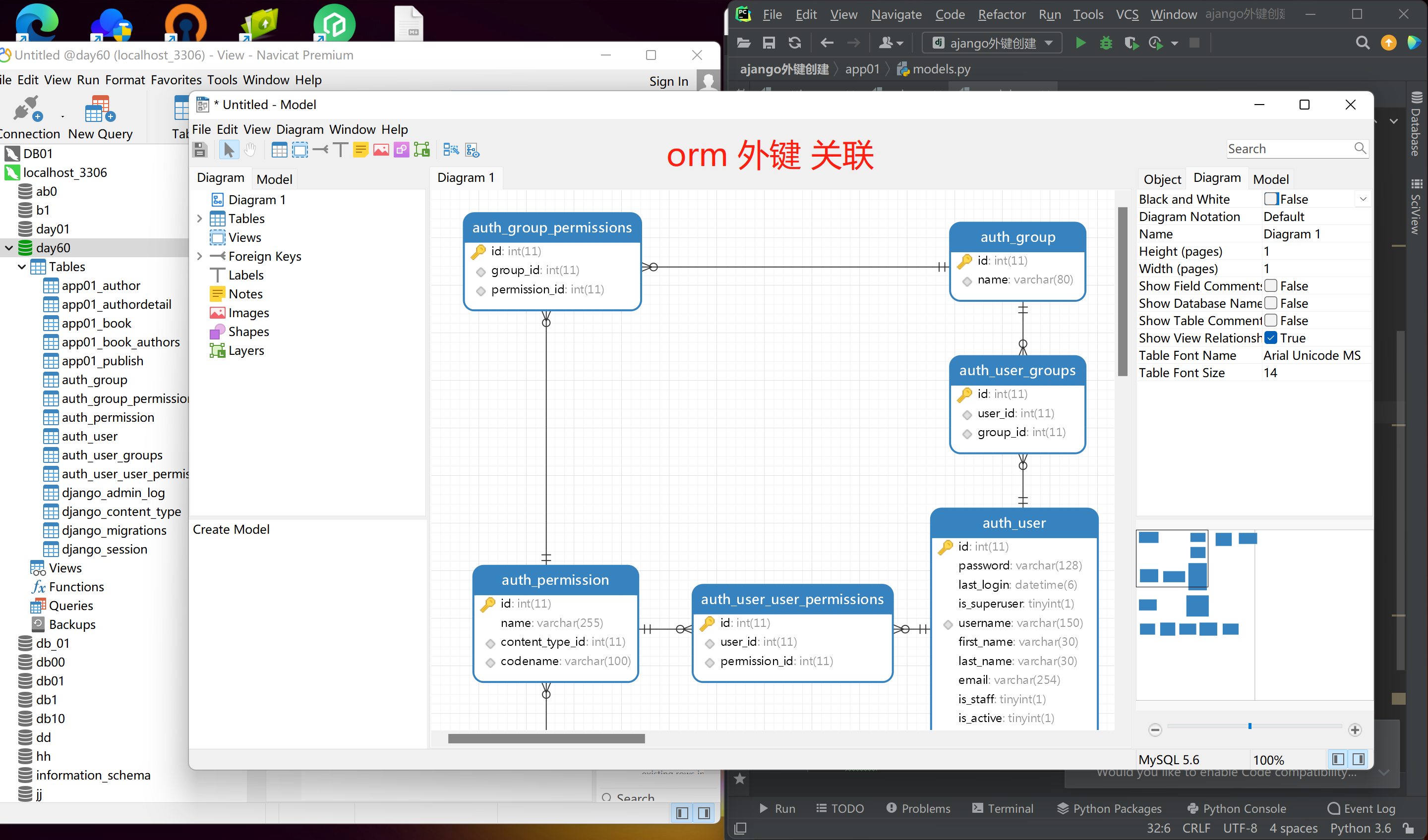Click the PyCharm Open folder icon
This screenshot has height=840, width=1428.
(743, 43)
